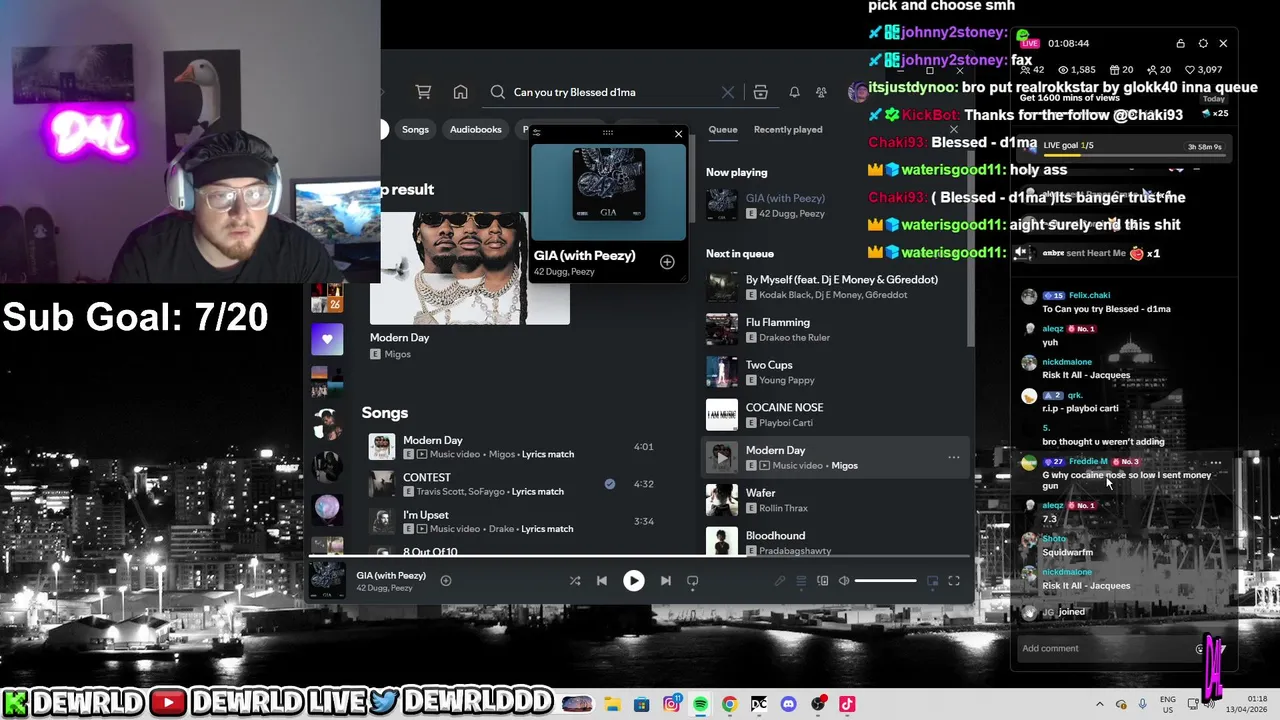The height and width of the screenshot is (720, 1280).
Task: Open Chrome from the Windows taskbar
Action: (729, 704)
